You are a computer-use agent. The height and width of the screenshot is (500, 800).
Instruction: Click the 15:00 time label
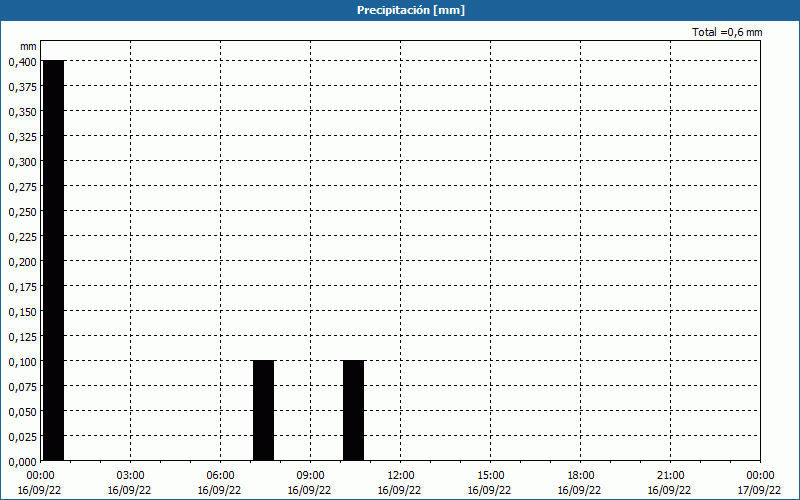pos(490,476)
